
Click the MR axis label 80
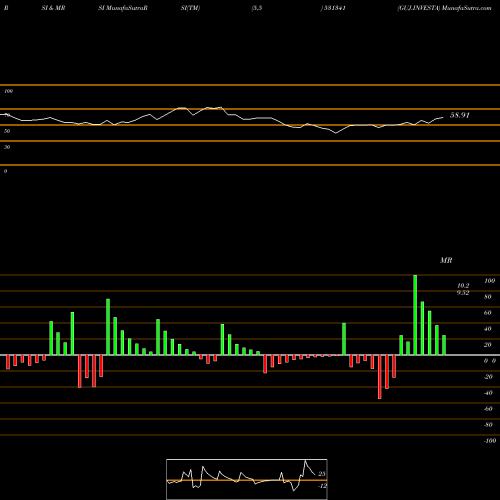[488, 297]
